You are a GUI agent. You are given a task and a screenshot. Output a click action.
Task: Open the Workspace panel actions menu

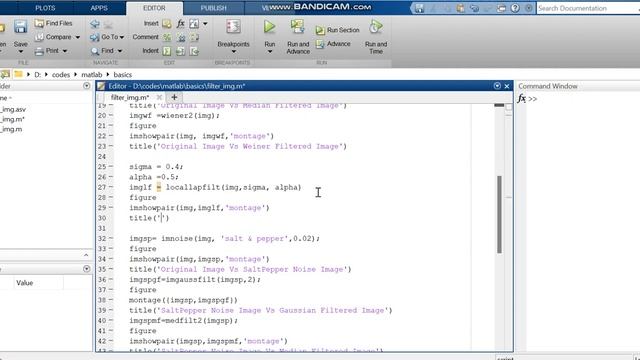point(87,269)
